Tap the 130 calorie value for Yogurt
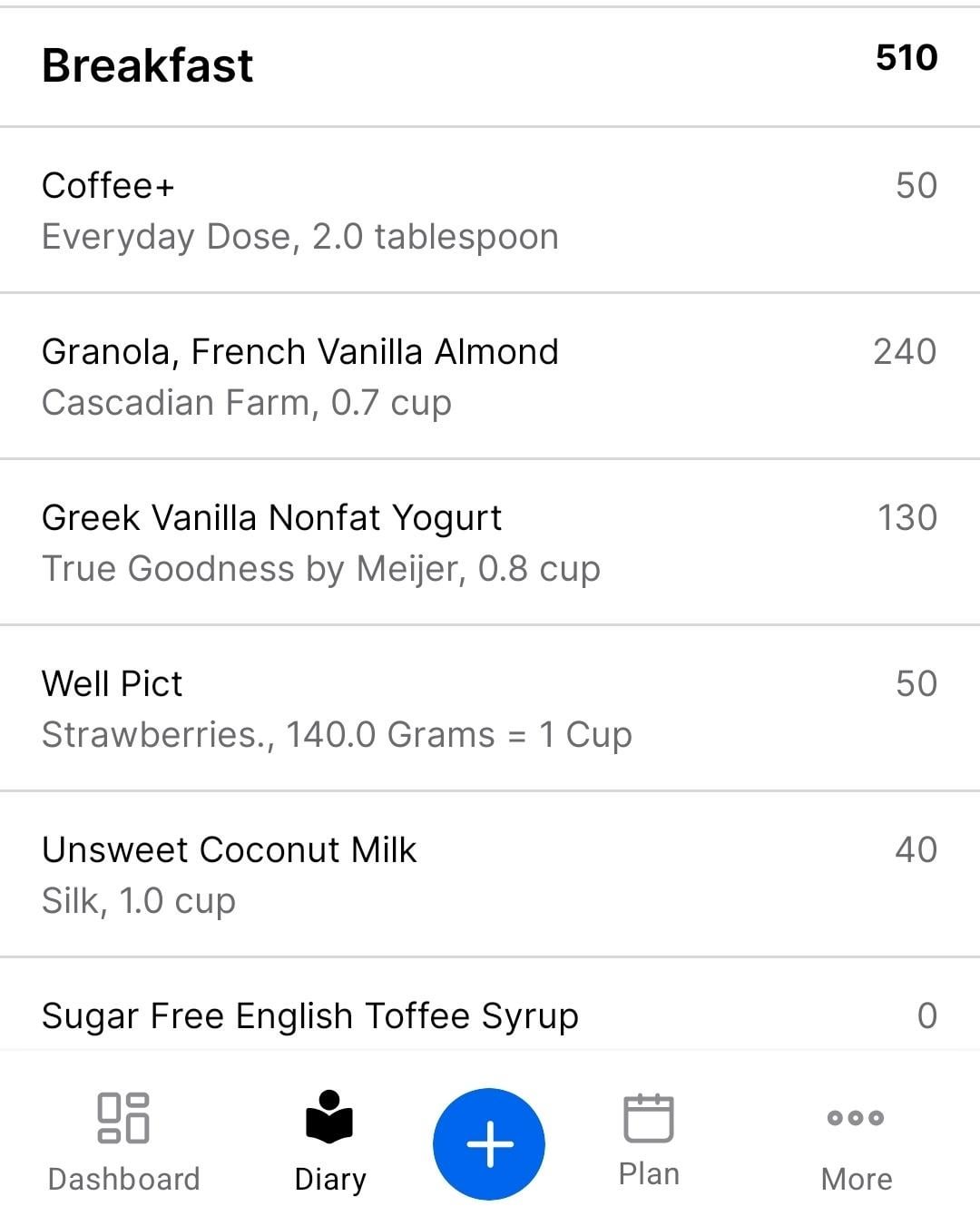The image size is (980, 1216). pyautogui.click(x=907, y=517)
